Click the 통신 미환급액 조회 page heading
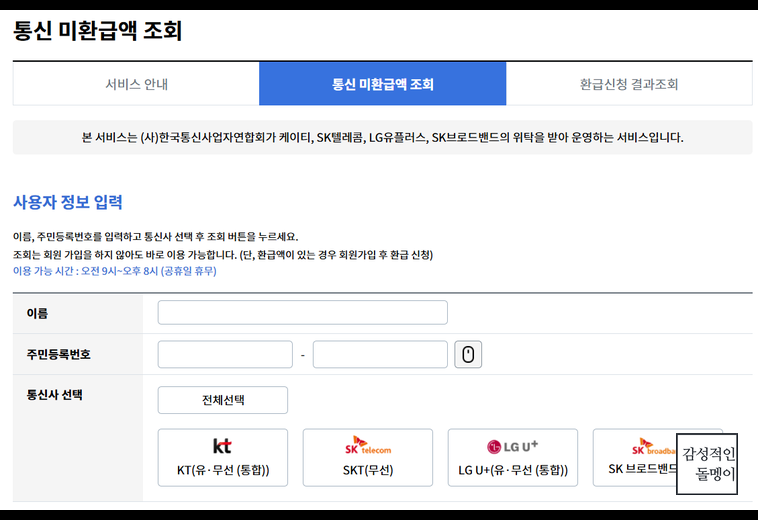 click(x=97, y=31)
